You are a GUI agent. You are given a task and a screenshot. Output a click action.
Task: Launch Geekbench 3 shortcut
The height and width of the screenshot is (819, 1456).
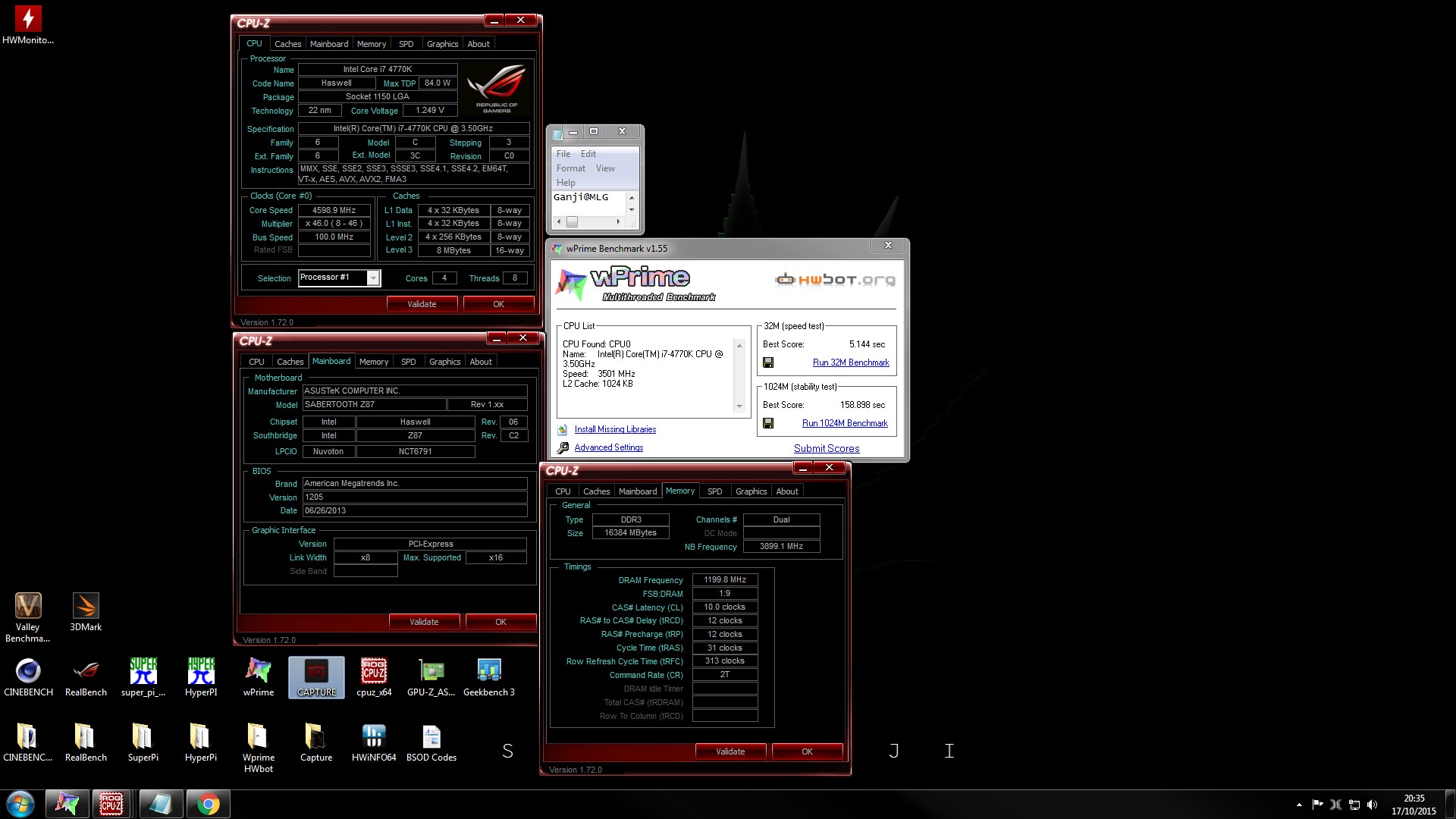click(x=489, y=676)
